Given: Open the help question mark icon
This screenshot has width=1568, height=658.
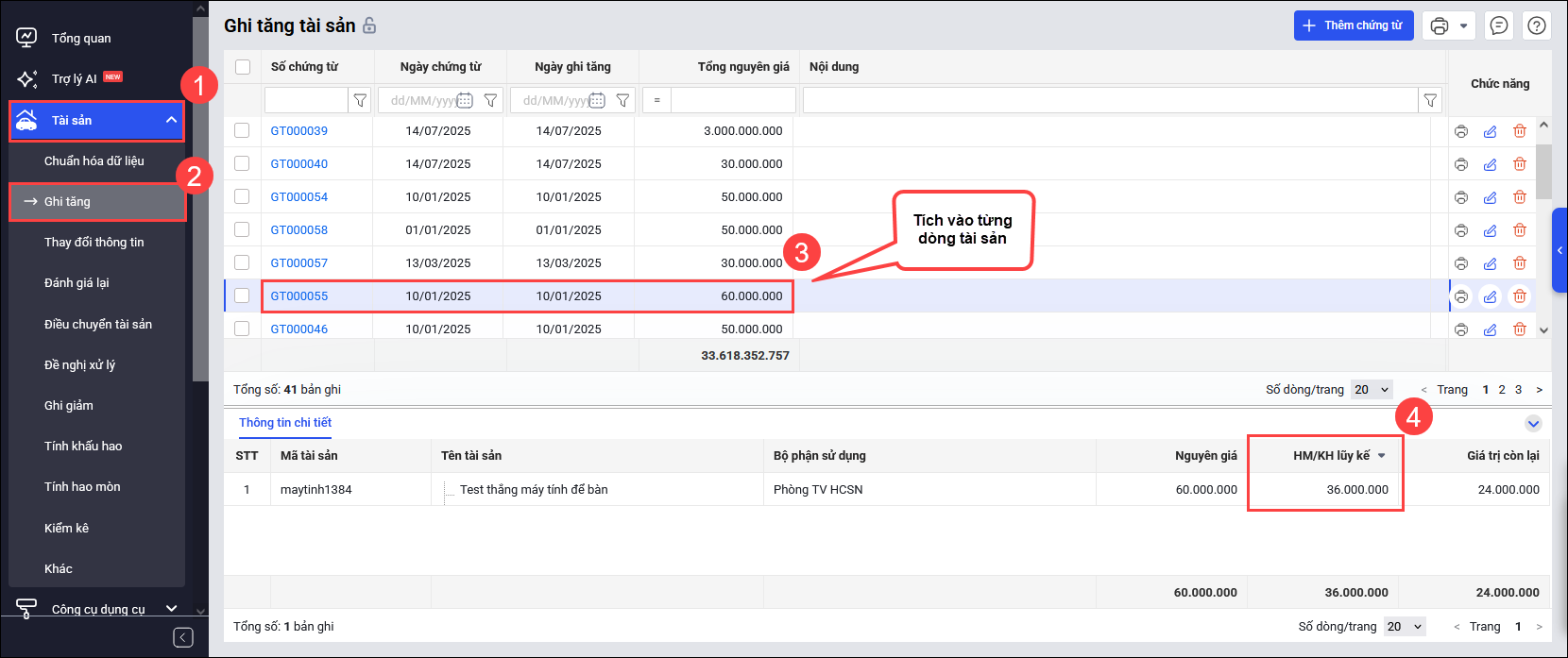Looking at the screenshot, I should coord(1537,26).
